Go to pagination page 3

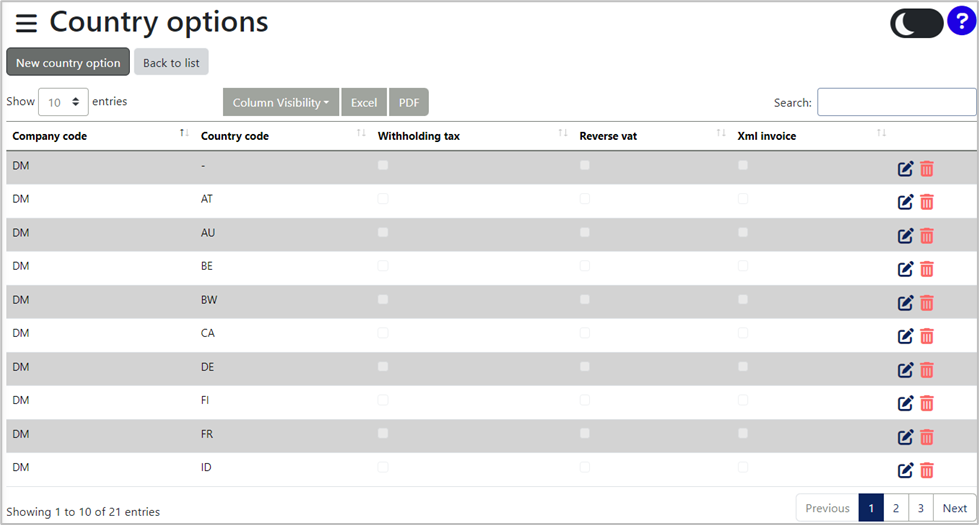921,508
